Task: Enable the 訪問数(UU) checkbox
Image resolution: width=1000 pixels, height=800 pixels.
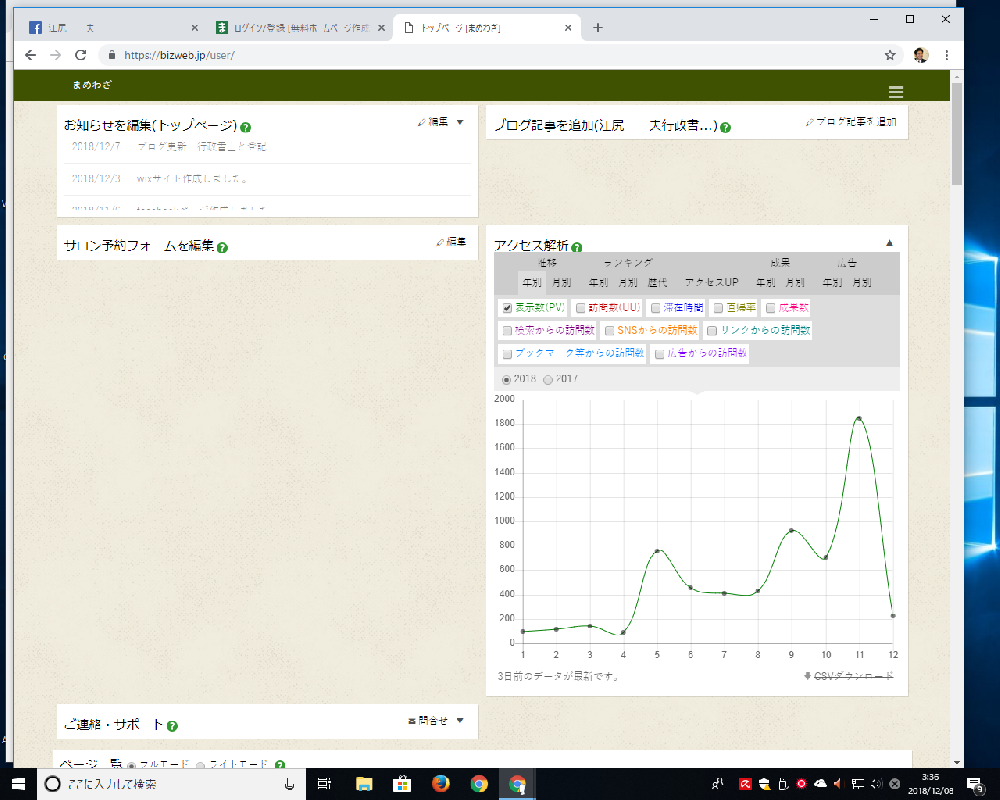Action: pos(580,308)
